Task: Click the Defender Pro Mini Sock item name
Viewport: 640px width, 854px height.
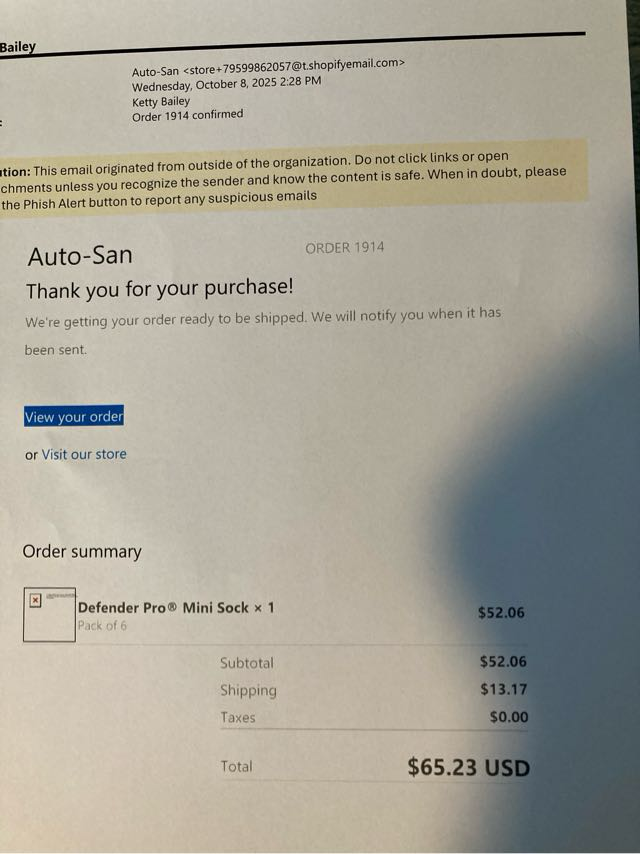Action: click(176, 608)
